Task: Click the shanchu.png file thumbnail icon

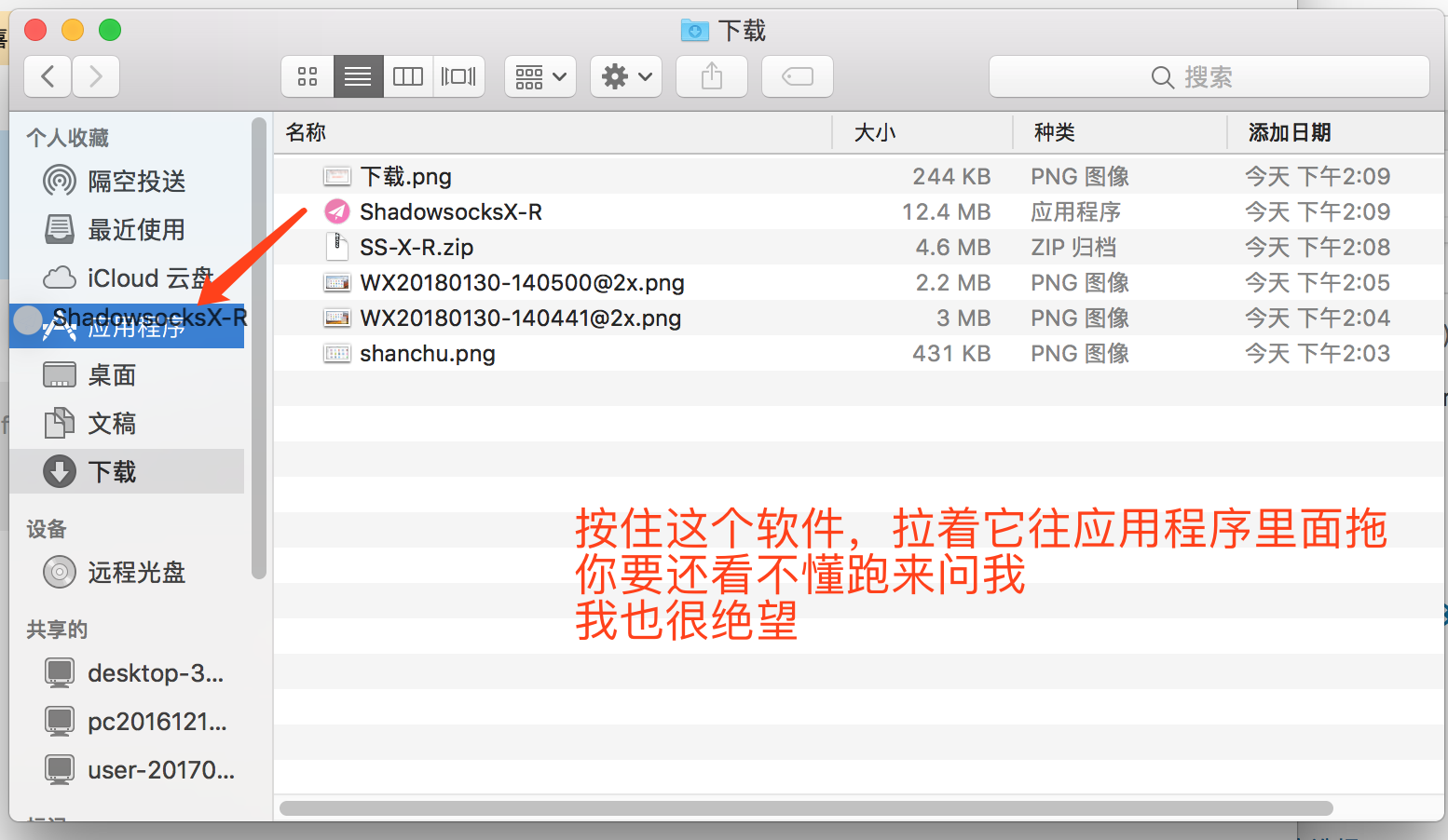Action: tap(336, 353)
